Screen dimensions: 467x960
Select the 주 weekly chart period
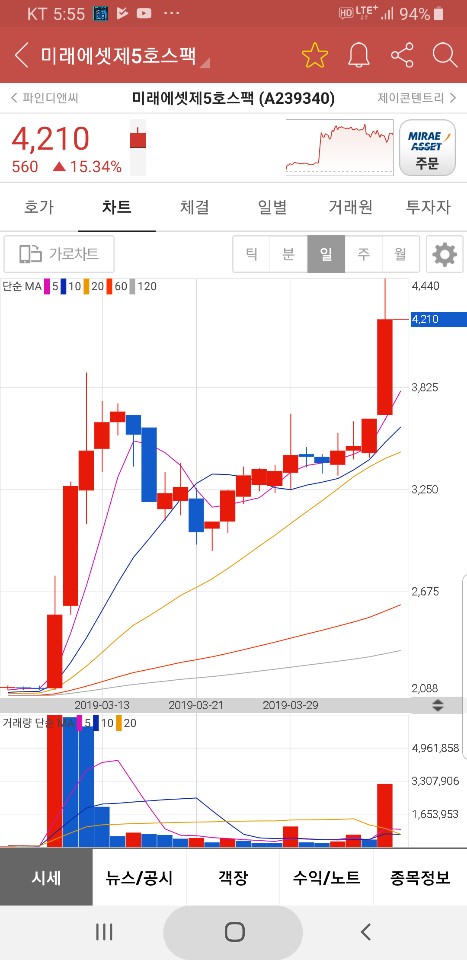click(364, 254)
